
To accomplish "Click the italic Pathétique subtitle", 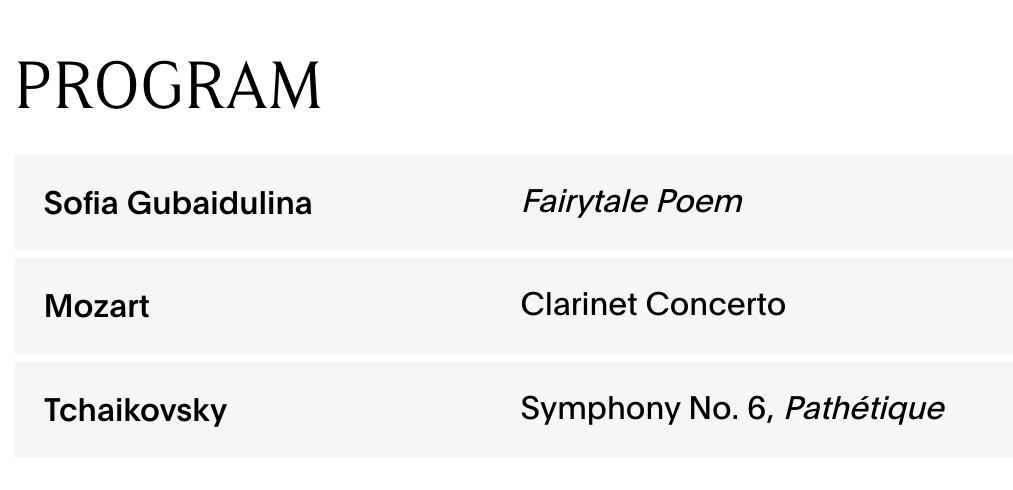I will point(864,409).
